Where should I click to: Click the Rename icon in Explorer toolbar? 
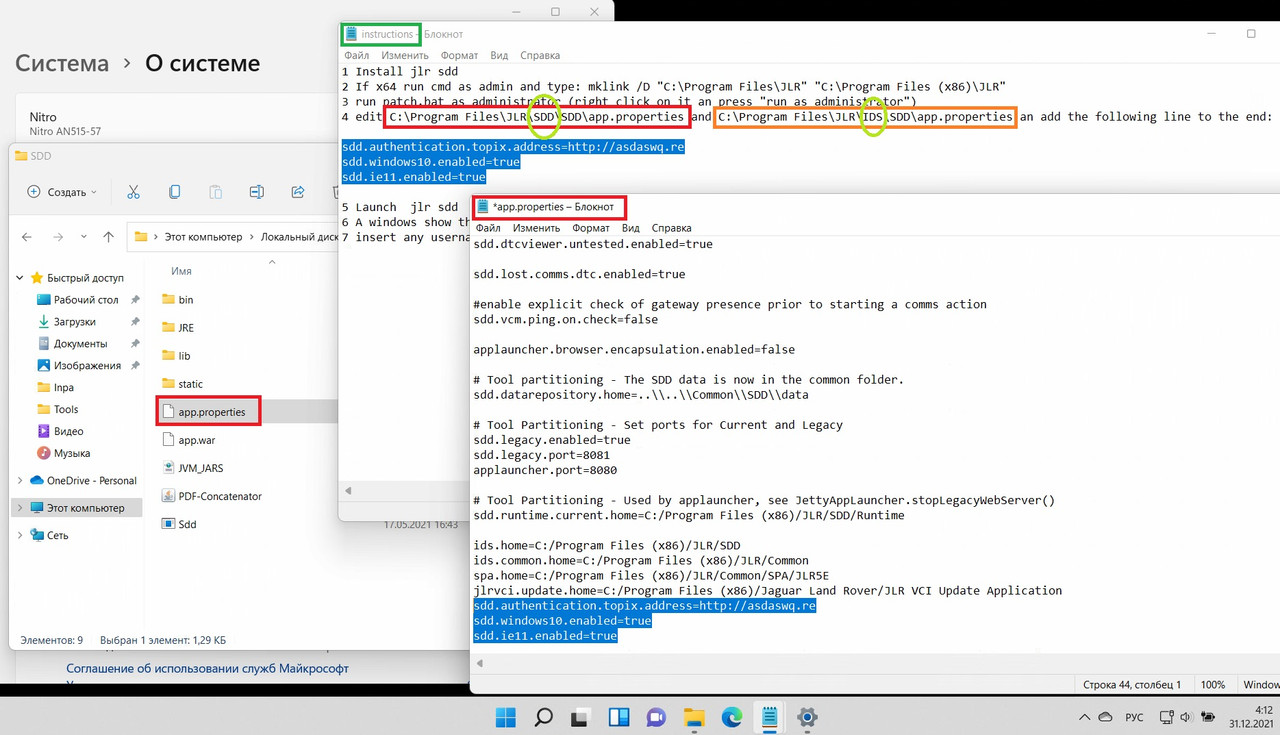[257, 192]
